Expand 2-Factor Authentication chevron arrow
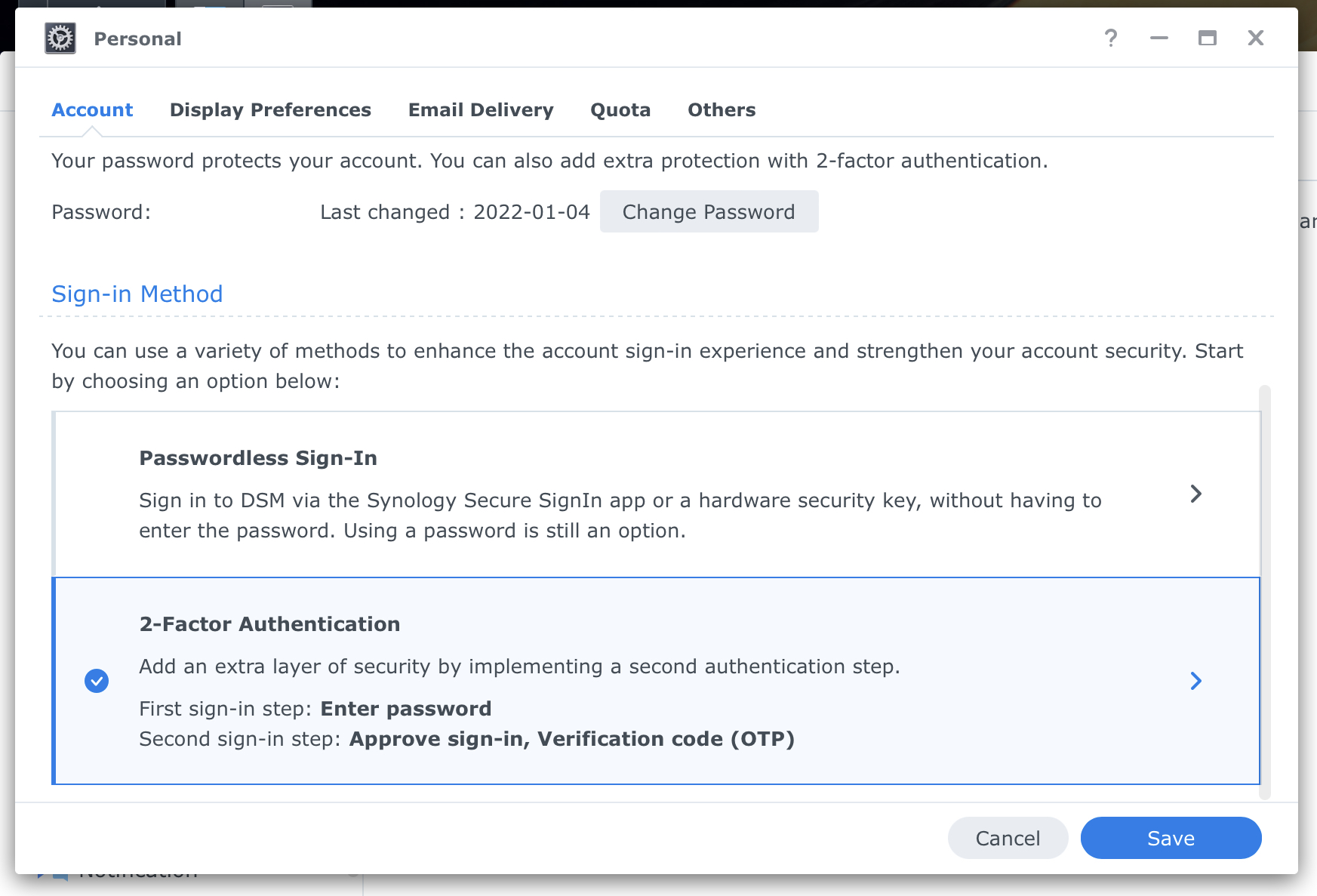Image resolution: width=1317 pixels, height=896 pixels. (1195, 681)
